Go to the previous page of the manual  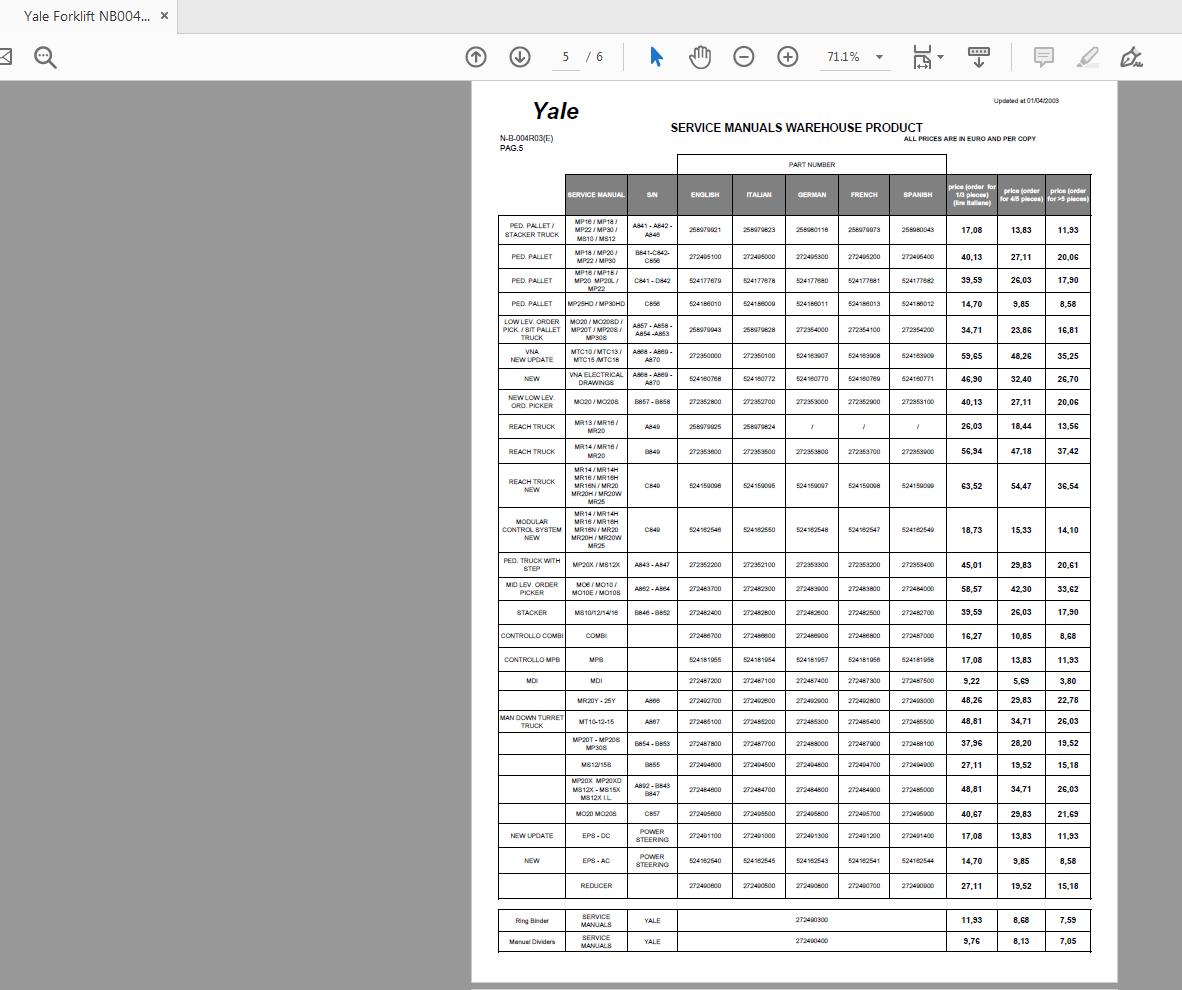click(x=475, y=57)
